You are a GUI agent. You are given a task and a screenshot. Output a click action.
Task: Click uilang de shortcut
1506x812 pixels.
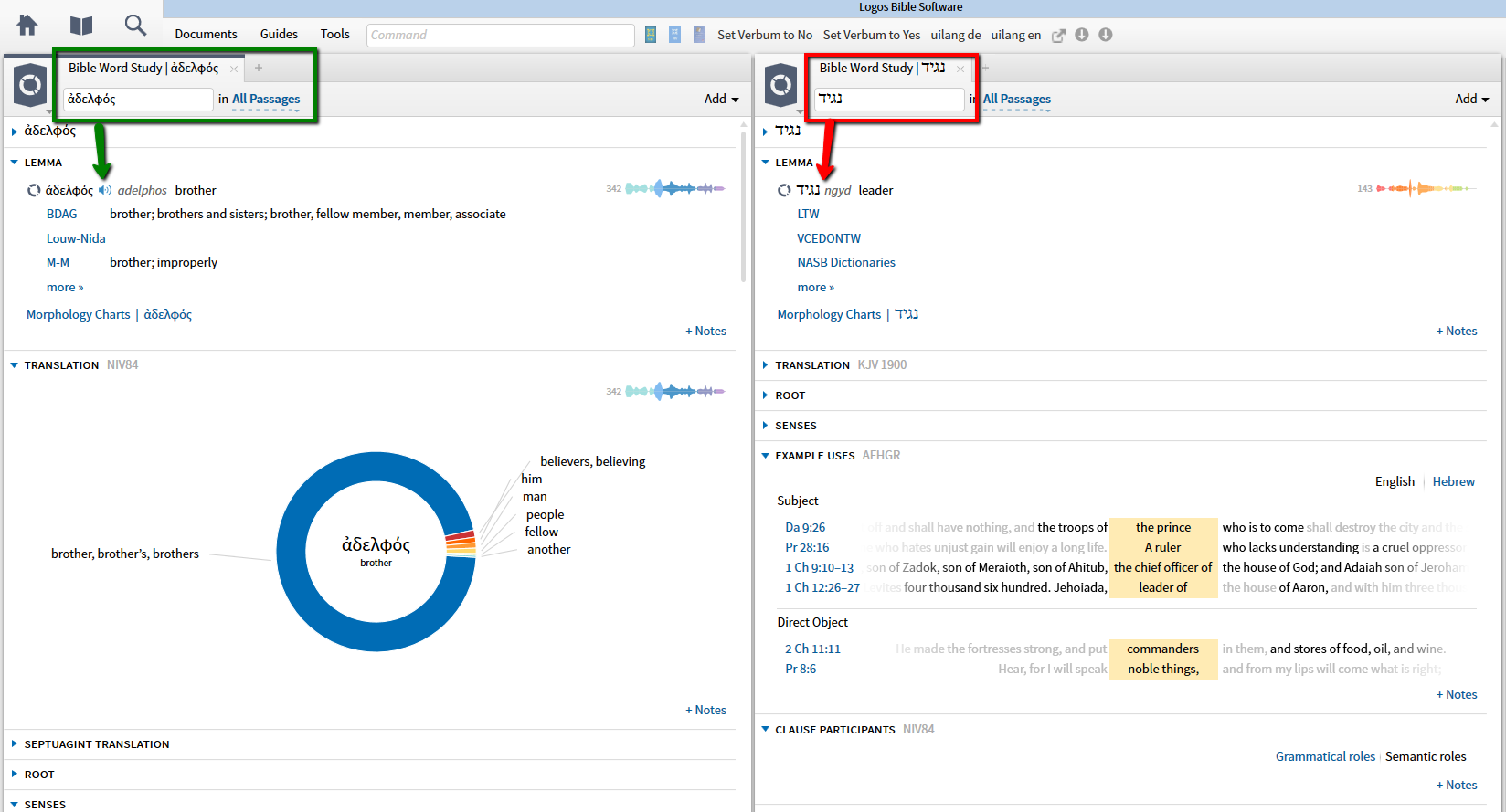[956, 35]
